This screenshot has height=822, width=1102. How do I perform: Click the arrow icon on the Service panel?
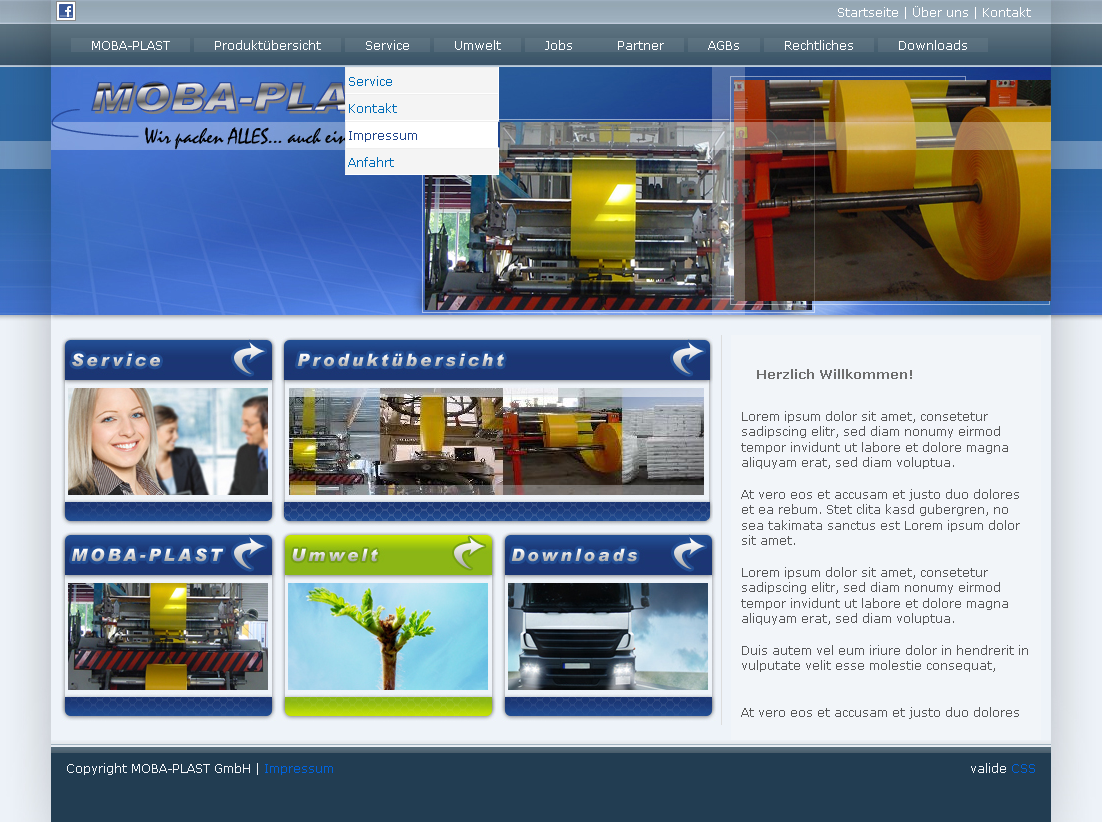coord(248,359)
